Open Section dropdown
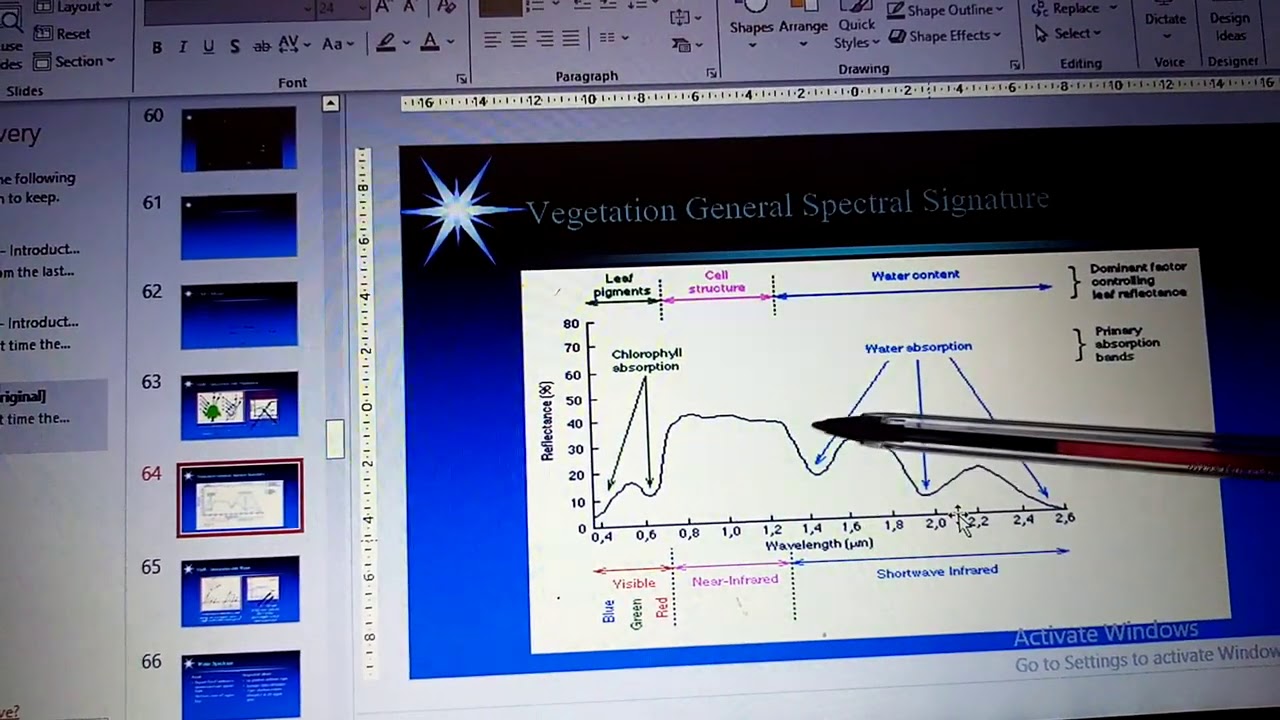1280x720 pixels. 74,61
